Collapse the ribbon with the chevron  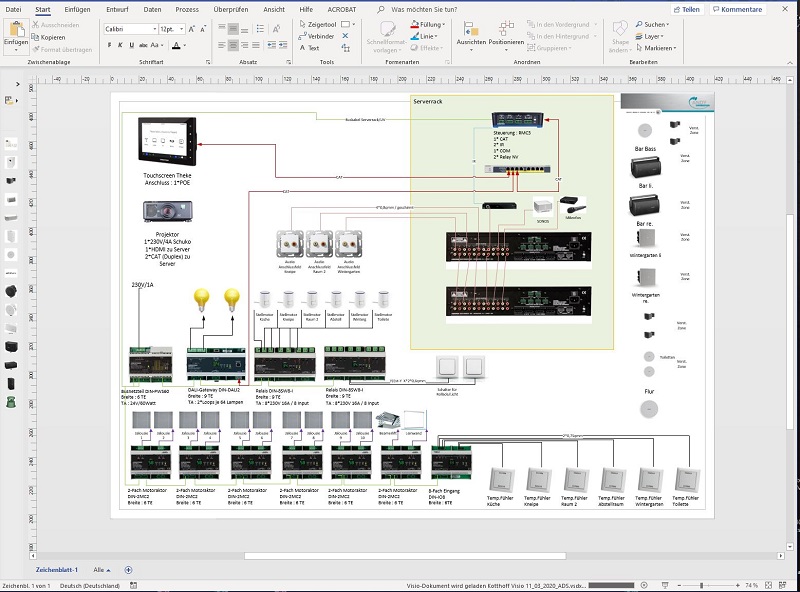(790, 62)
